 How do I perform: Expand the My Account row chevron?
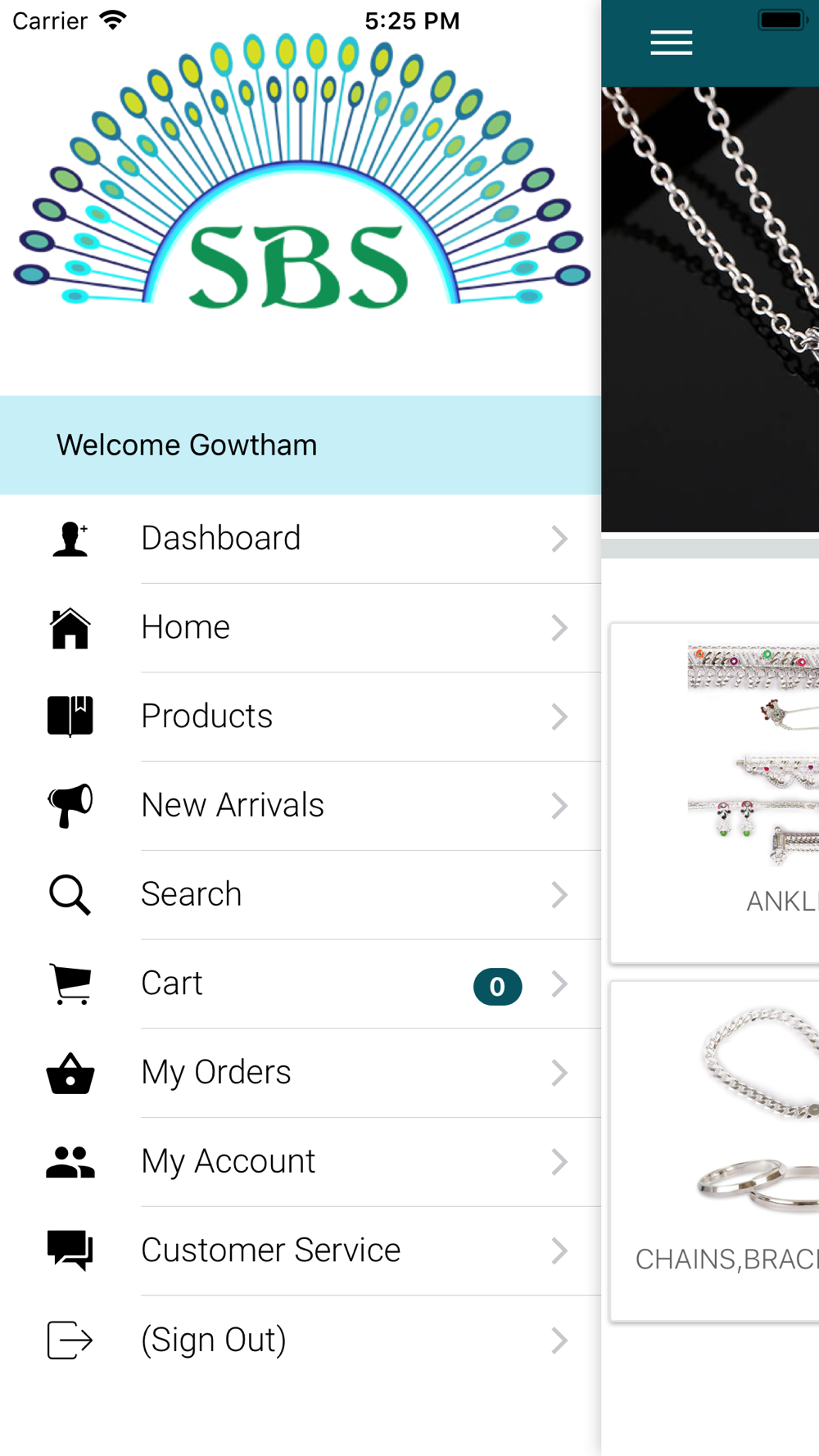click(559, 1162)
